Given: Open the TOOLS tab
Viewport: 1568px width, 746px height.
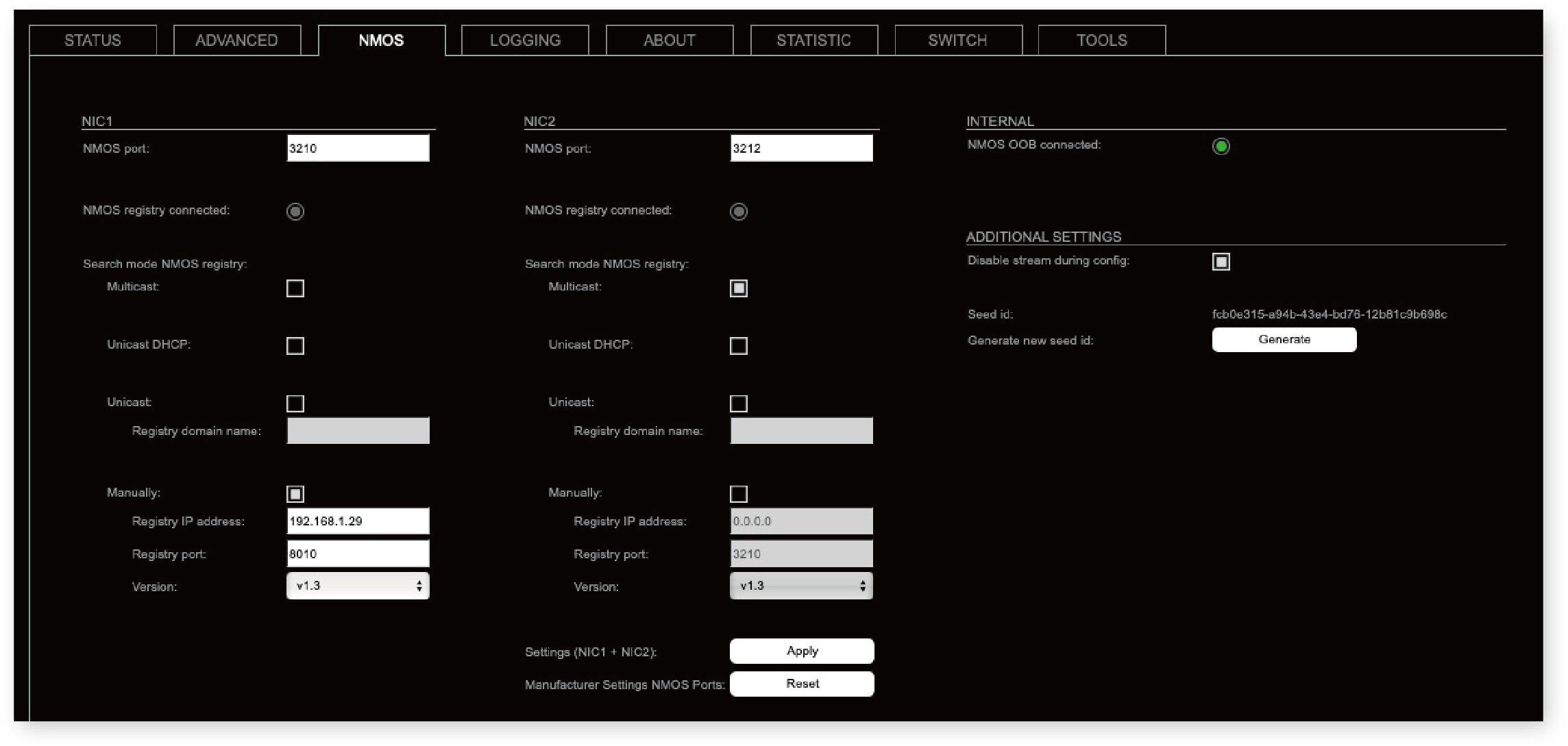Looking at the screenshot, I should pos(1102,40).
